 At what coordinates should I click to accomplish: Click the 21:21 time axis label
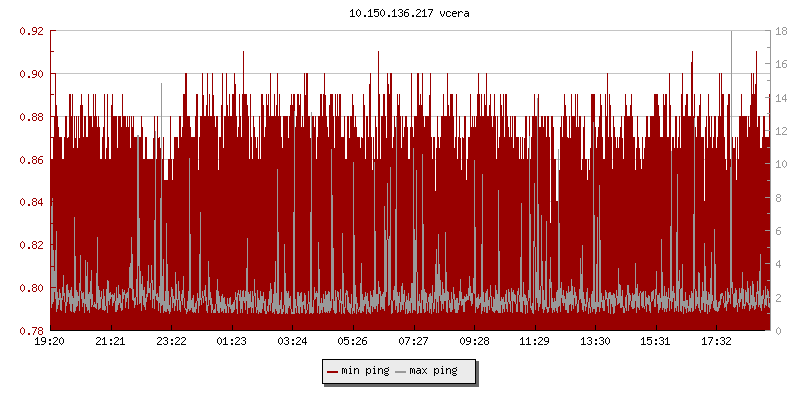(111, 342)
